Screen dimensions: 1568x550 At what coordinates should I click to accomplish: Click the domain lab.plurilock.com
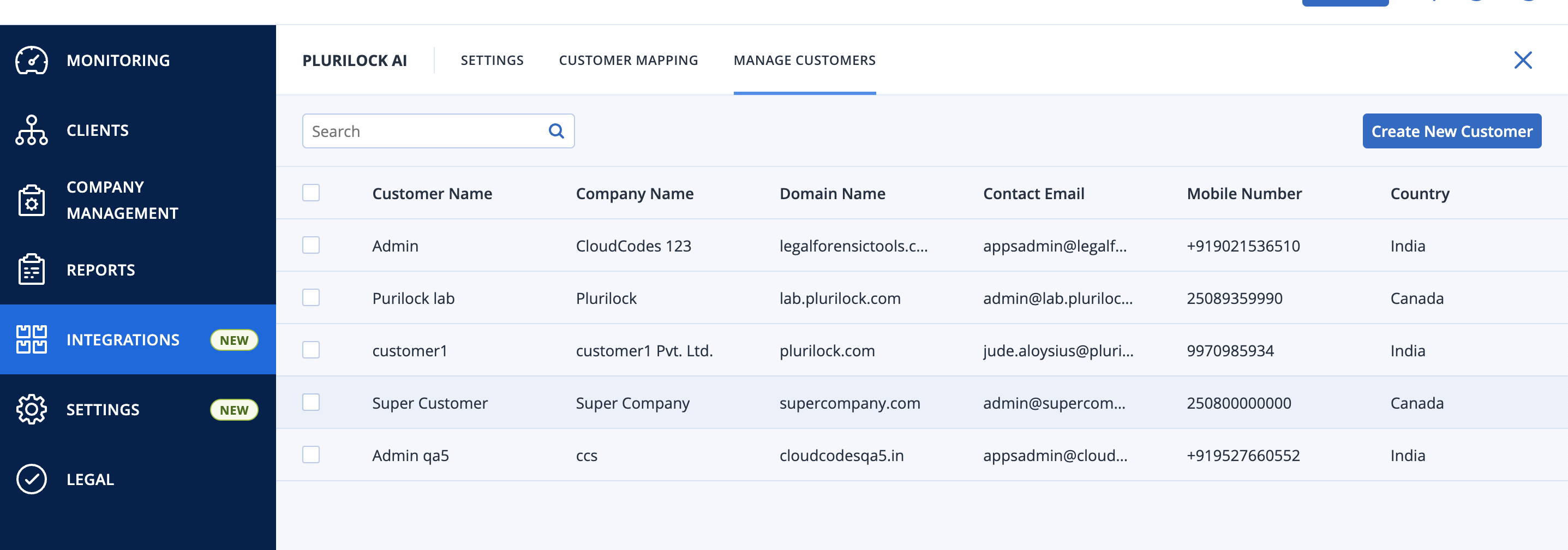point(840,298)
